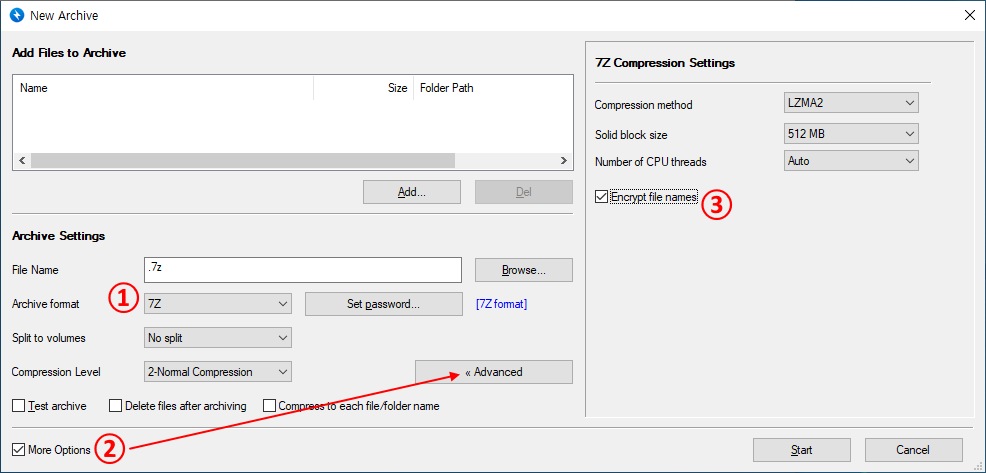The image size is (986, 473).
Task: Check Delete files after archiving
Action: point(116,406)
